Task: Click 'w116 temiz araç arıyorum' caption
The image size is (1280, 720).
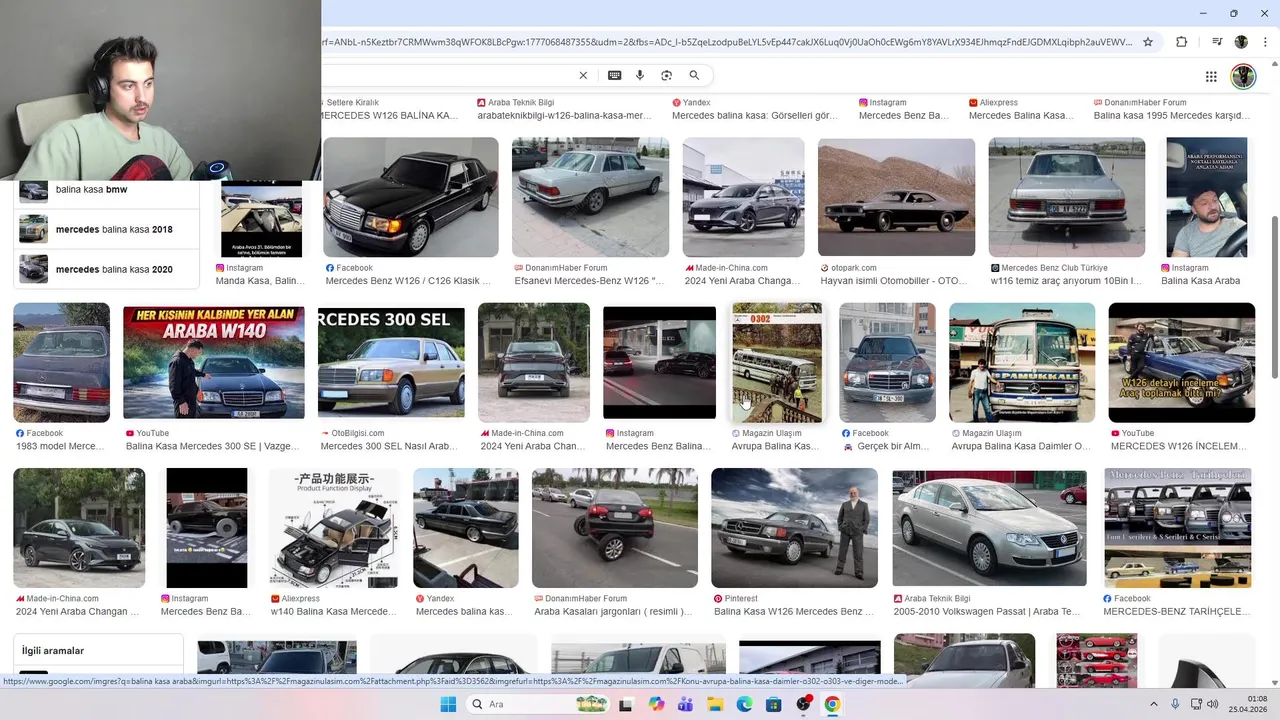Action: click(x=1066, y=281)
